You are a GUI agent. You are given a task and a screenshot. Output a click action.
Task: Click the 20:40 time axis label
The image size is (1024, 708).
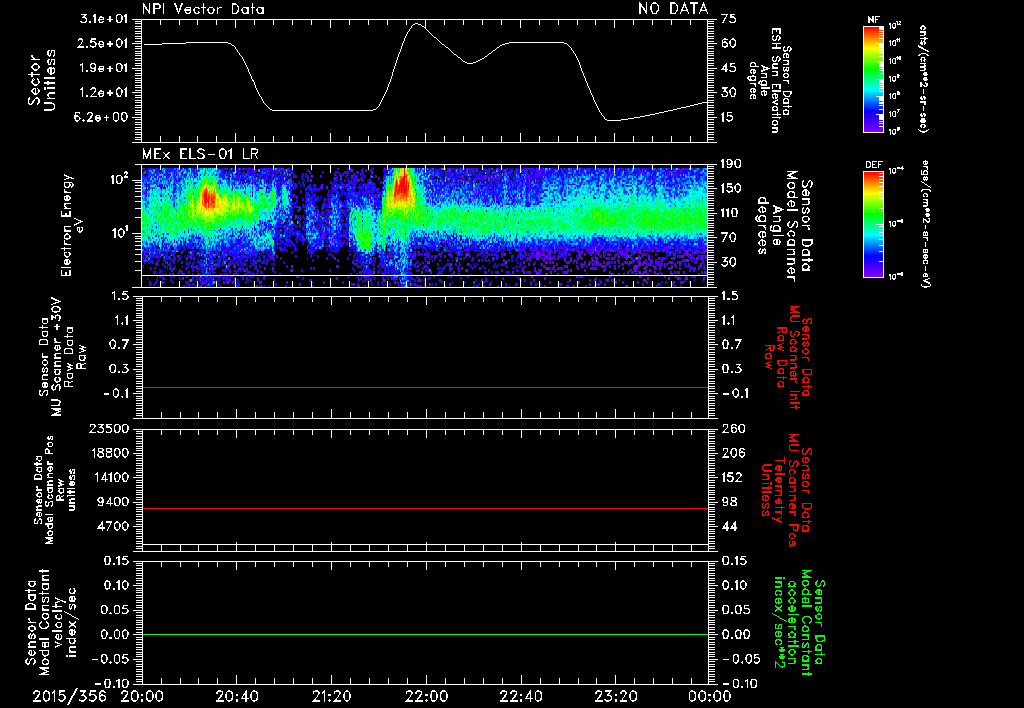[x=236, y=696]
